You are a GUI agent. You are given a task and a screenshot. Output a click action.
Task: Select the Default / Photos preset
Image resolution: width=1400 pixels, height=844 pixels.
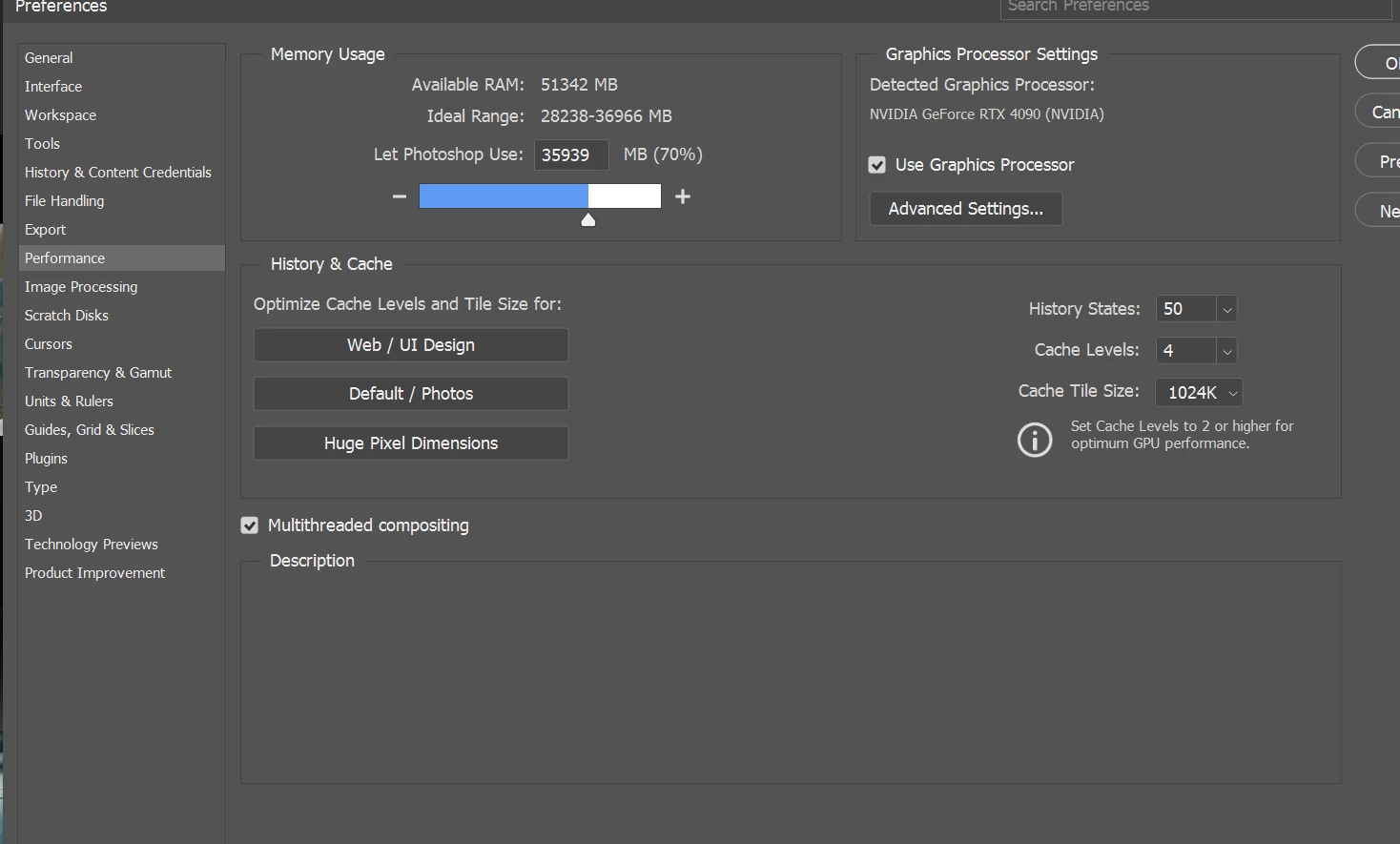pos(411,394)
